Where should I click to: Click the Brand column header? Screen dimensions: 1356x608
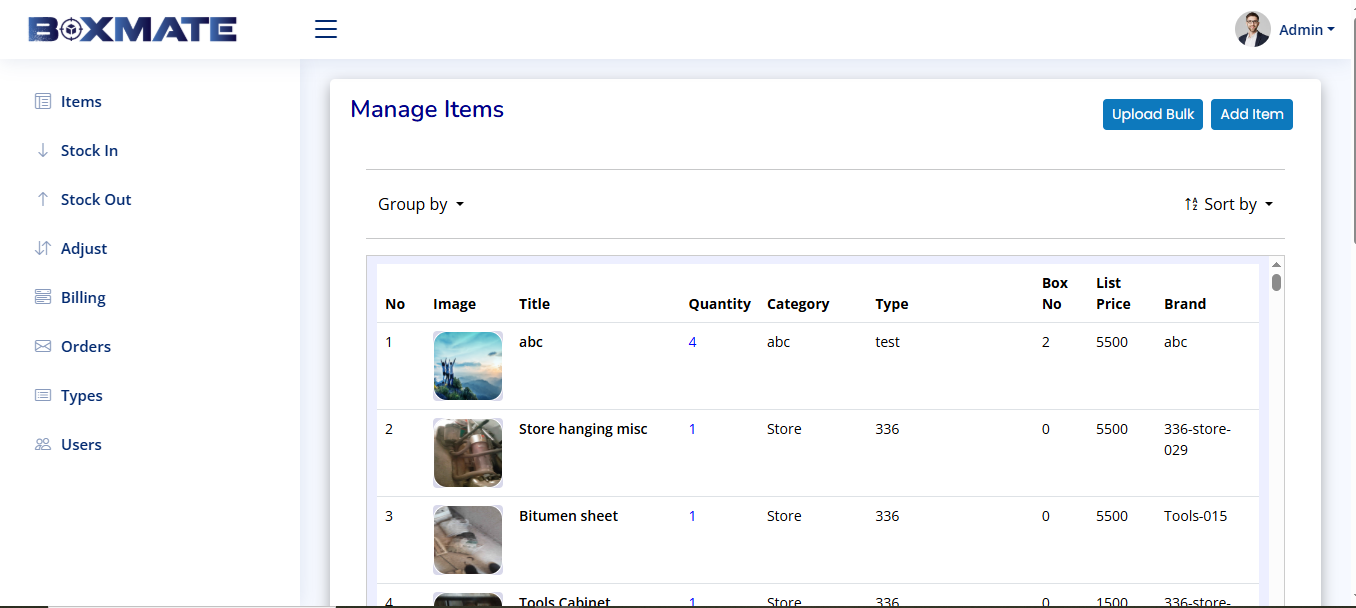1185,304
